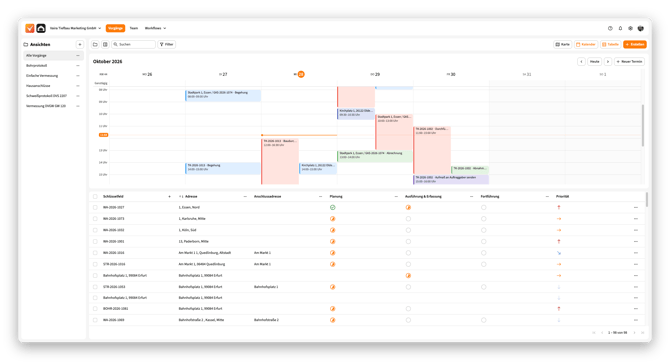The image size is (670, 363).
Task: Open the Fertigführung column options menu
Action: [547, 196]
